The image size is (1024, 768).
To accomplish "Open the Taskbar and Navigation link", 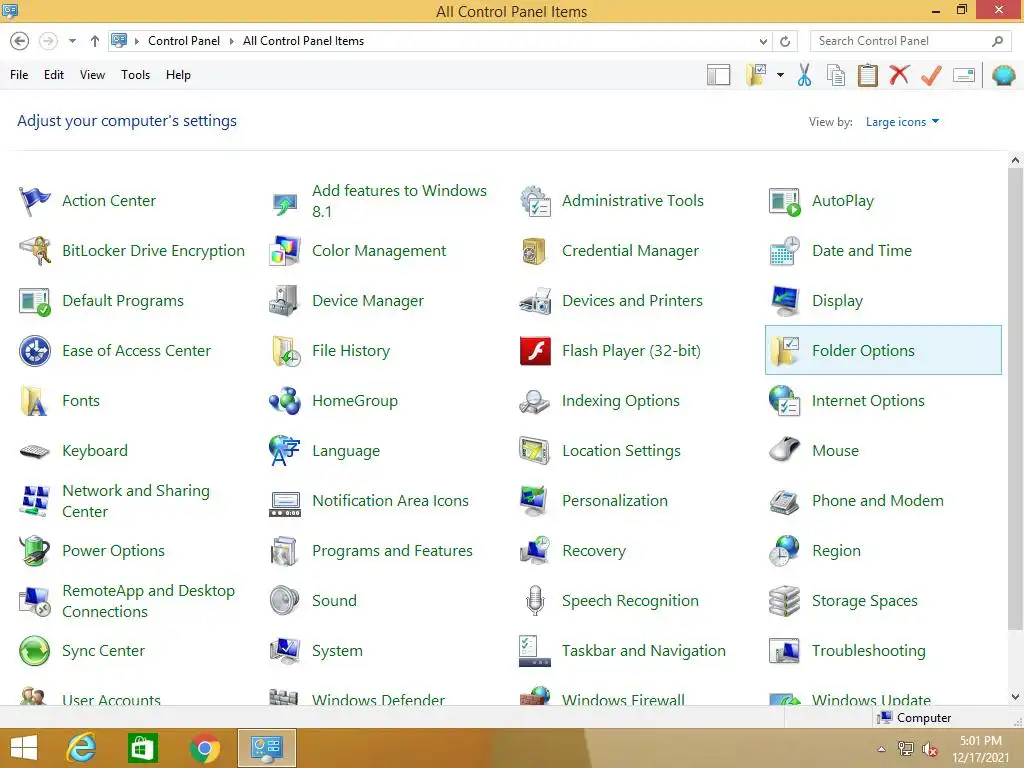I will pyautogui.click(x=643, y=651).
